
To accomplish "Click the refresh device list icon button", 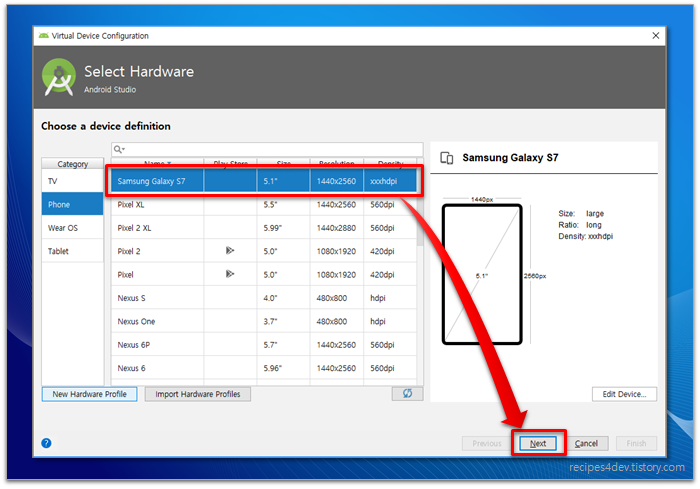I will coord(407,393).
